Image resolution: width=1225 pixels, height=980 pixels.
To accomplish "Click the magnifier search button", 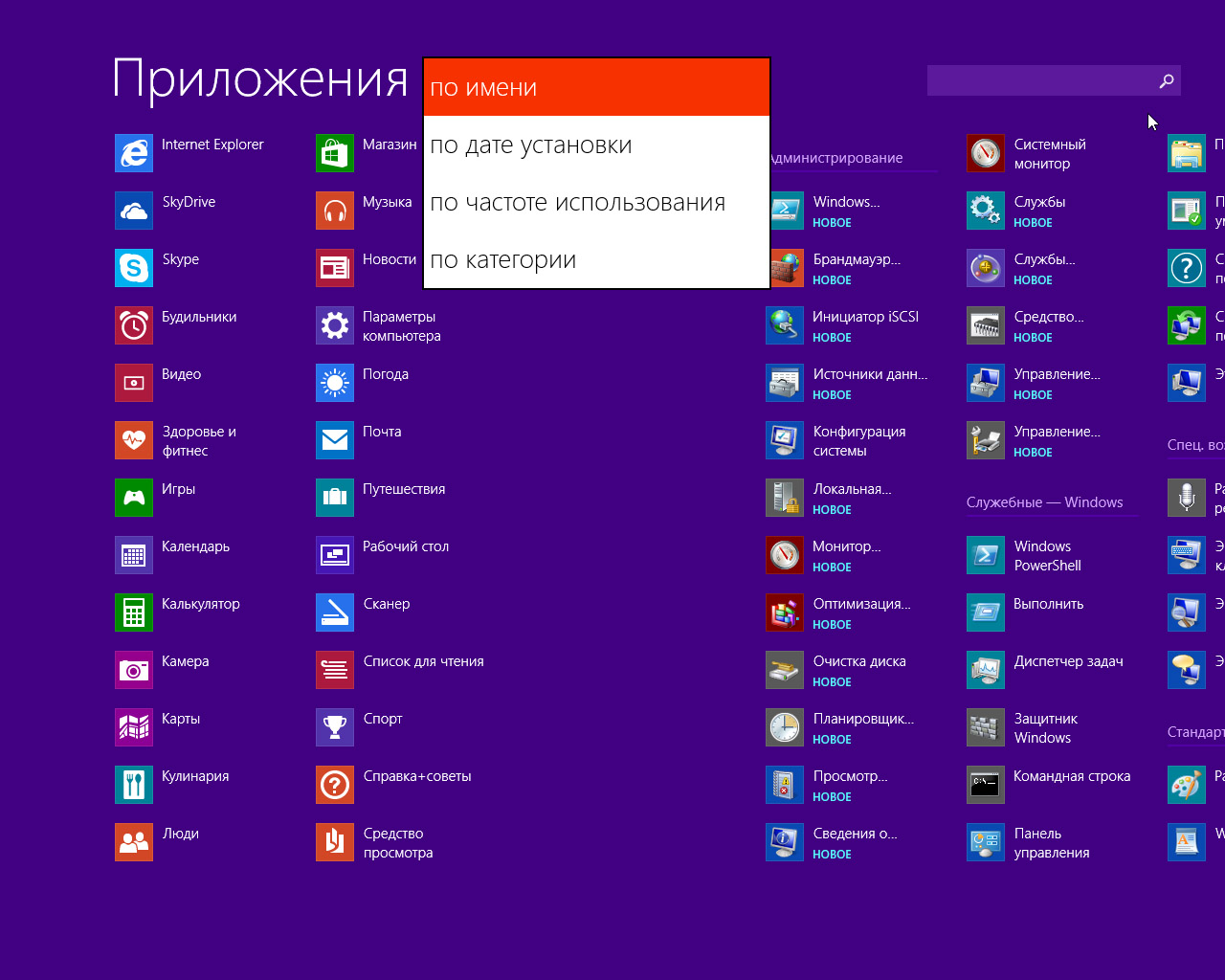I will coord(1167,80).
